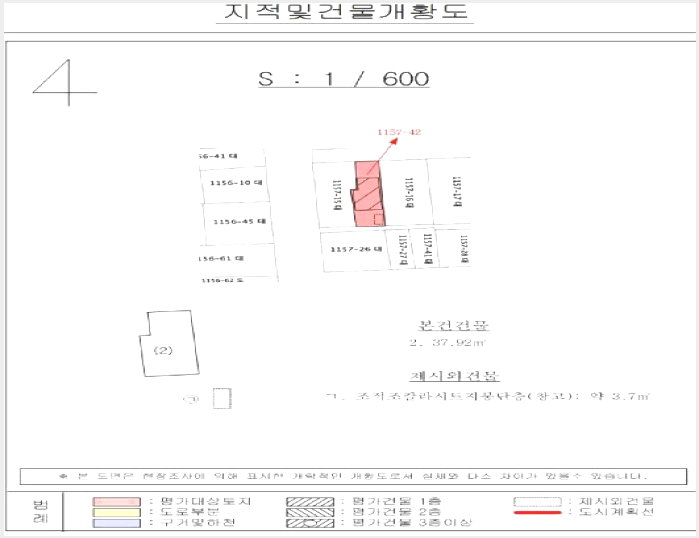
Task: Click the underlined heading 제시외건물
Action: (x=454, y=376)
